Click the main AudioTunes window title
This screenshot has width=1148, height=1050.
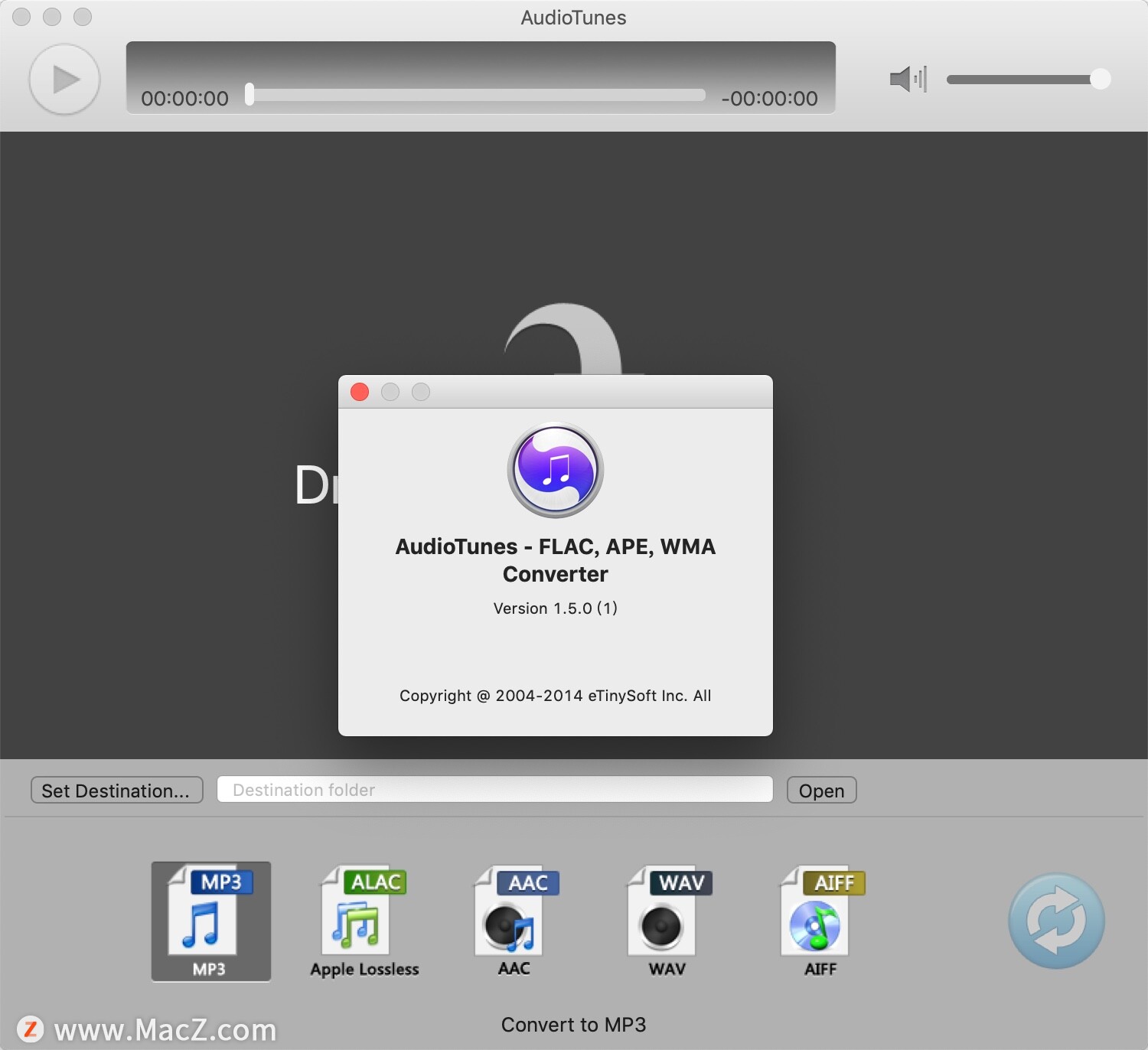(x=574, y=18)
